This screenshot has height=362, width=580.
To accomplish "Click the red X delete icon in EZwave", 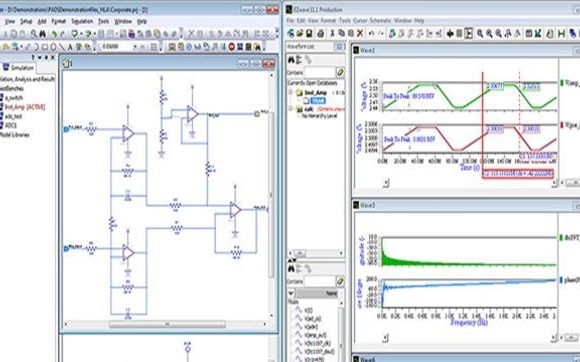I will click(360, 34).
